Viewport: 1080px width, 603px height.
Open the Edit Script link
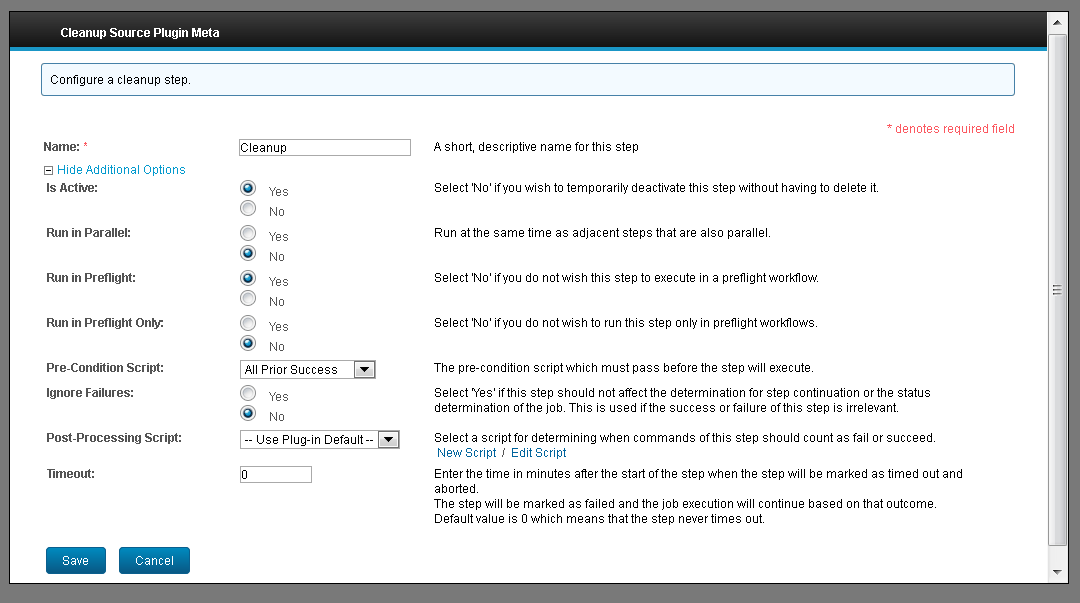click(x=538, y=452)
